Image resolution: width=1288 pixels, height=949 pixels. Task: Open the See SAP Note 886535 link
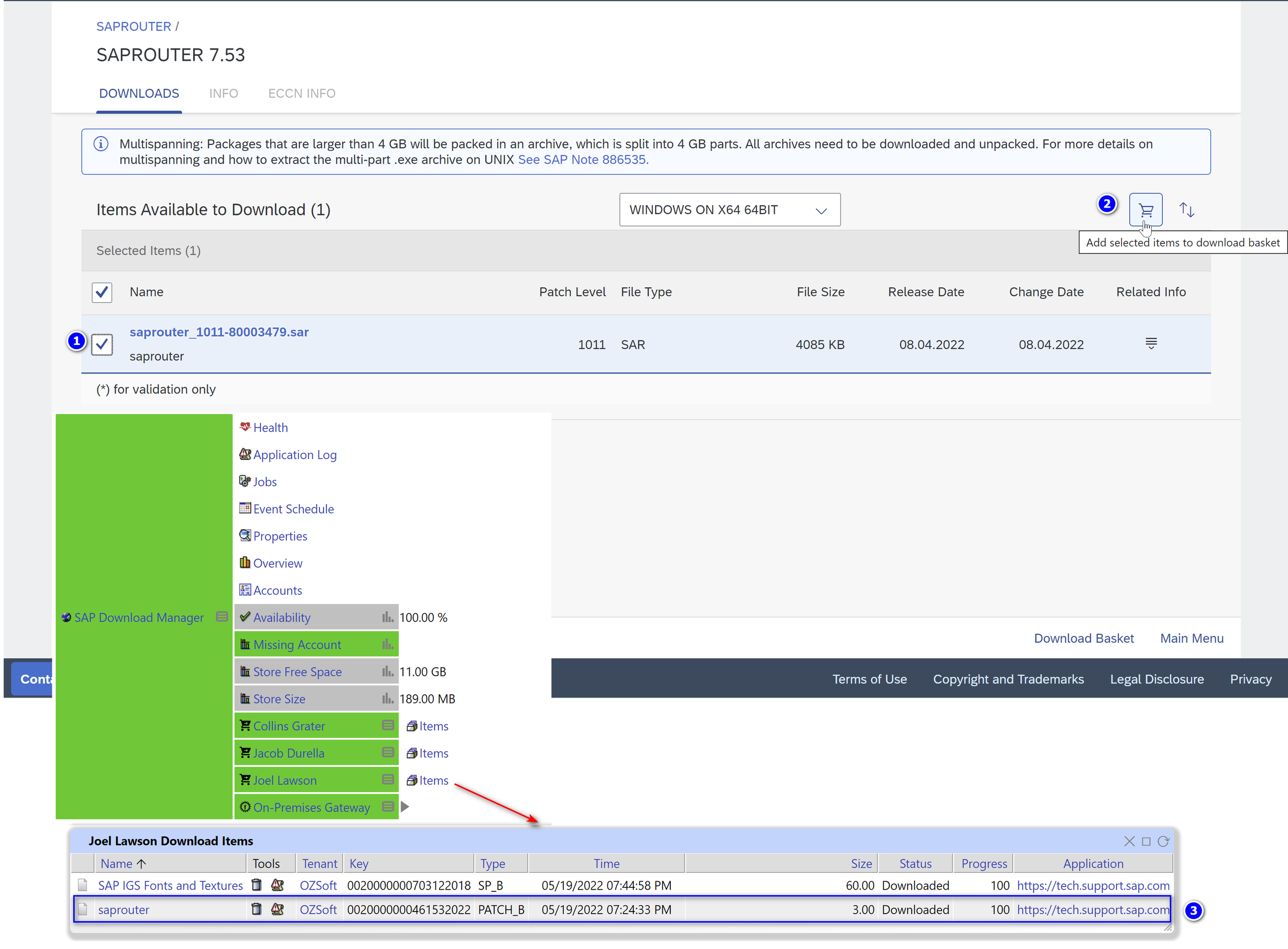coord(583,160)
